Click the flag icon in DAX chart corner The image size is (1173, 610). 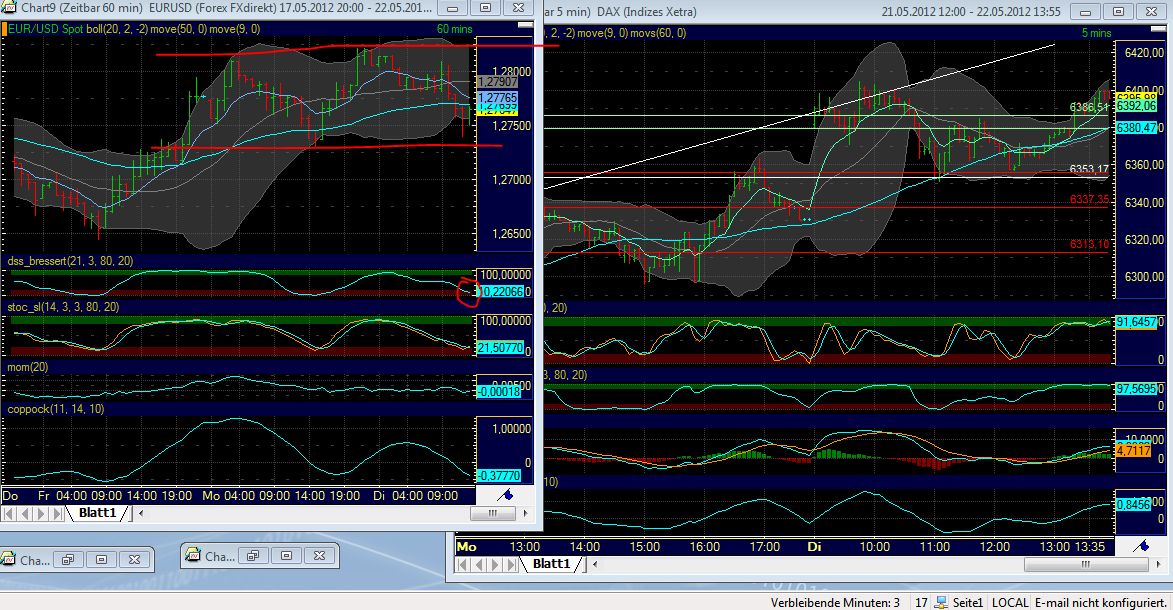(1140, 546)
